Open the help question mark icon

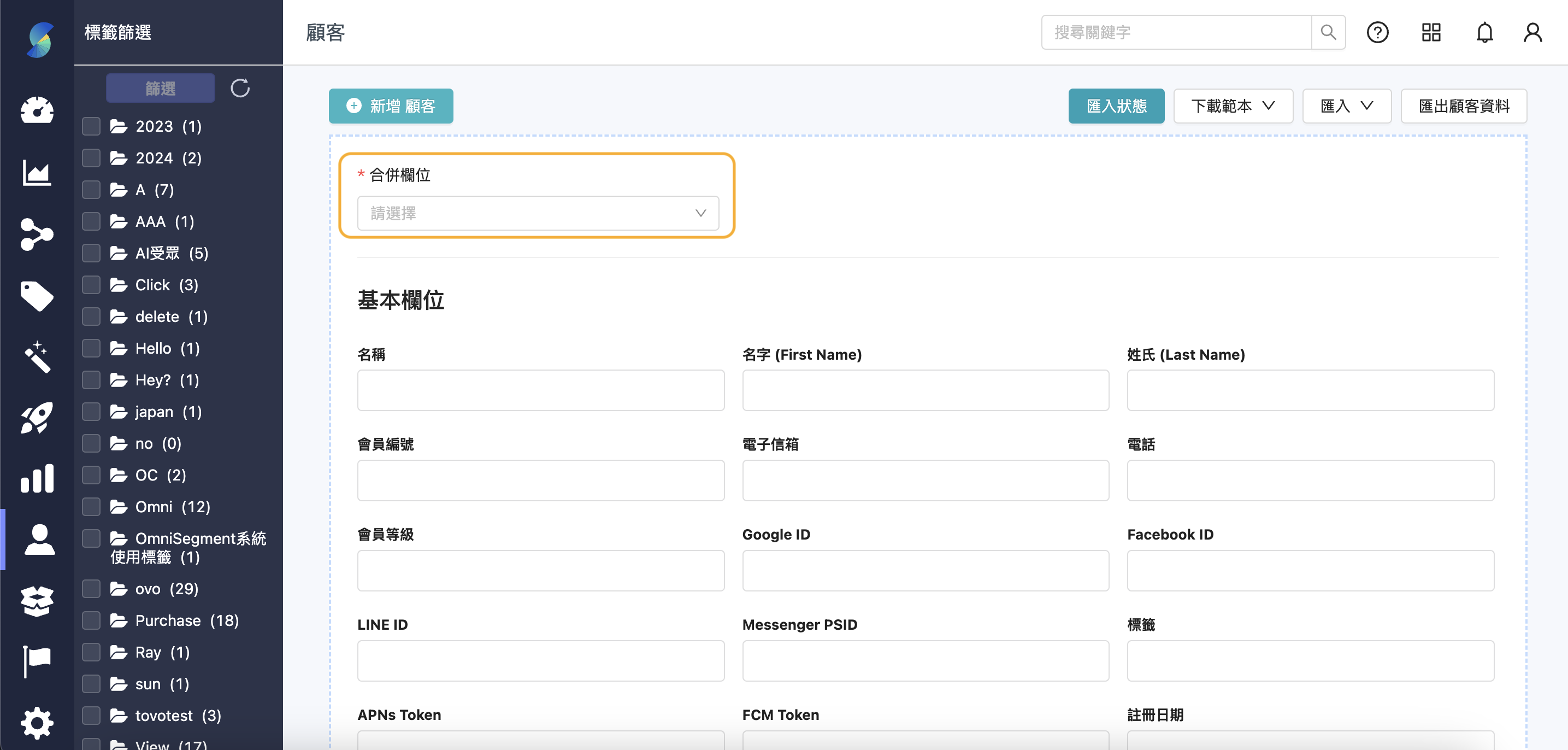click(x=1377, y=32)
